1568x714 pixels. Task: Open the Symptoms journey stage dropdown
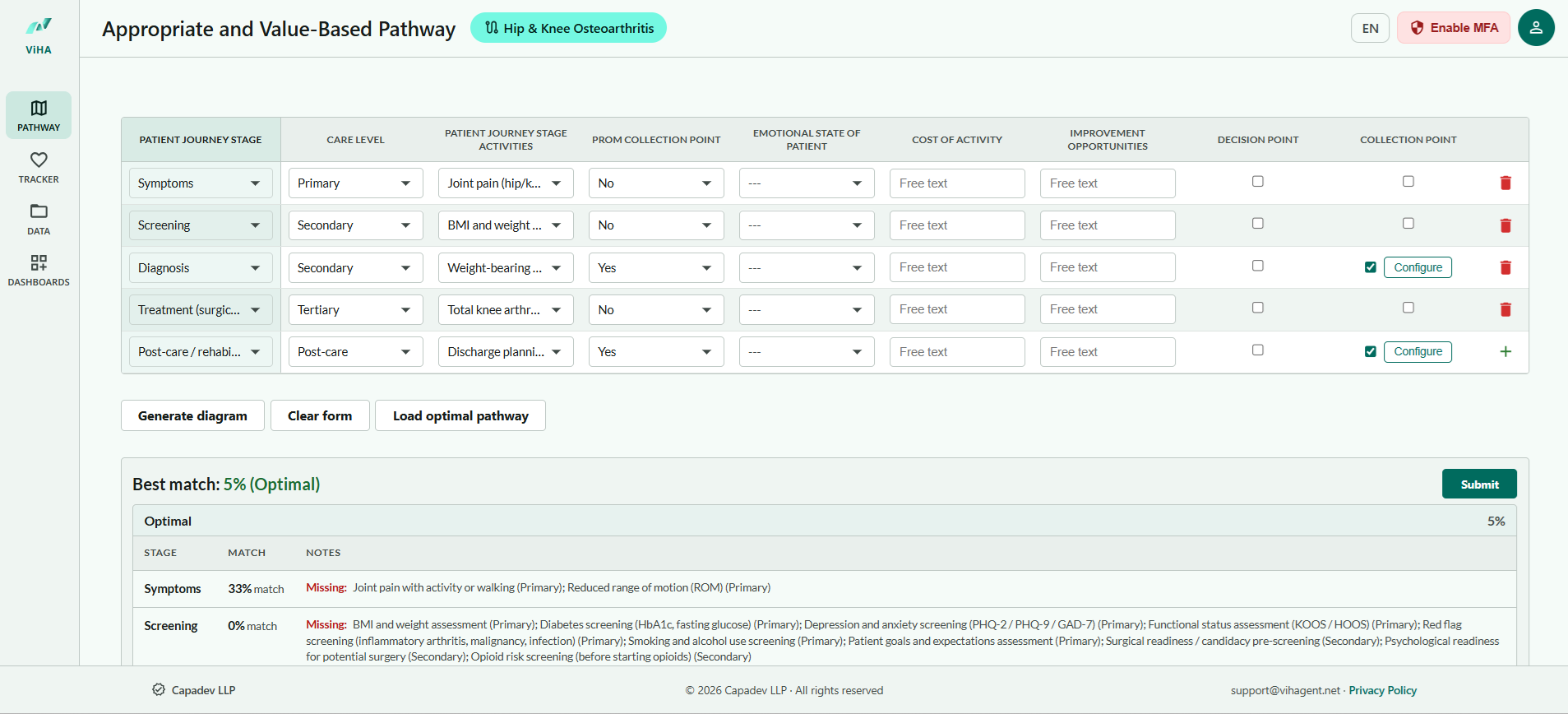tap(201, 183)
